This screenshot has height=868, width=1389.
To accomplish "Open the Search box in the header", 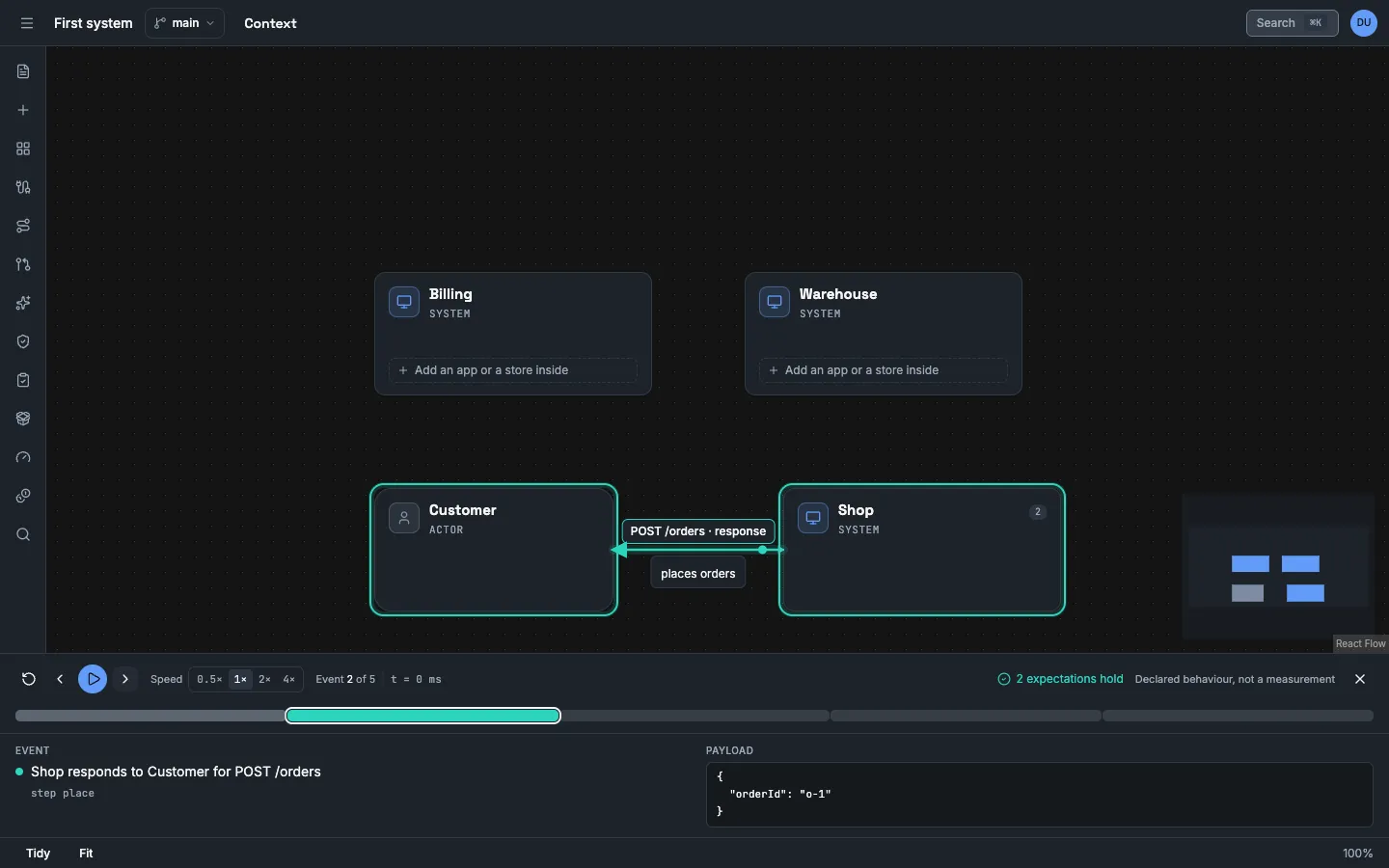I will click(x=1292, y=23).
